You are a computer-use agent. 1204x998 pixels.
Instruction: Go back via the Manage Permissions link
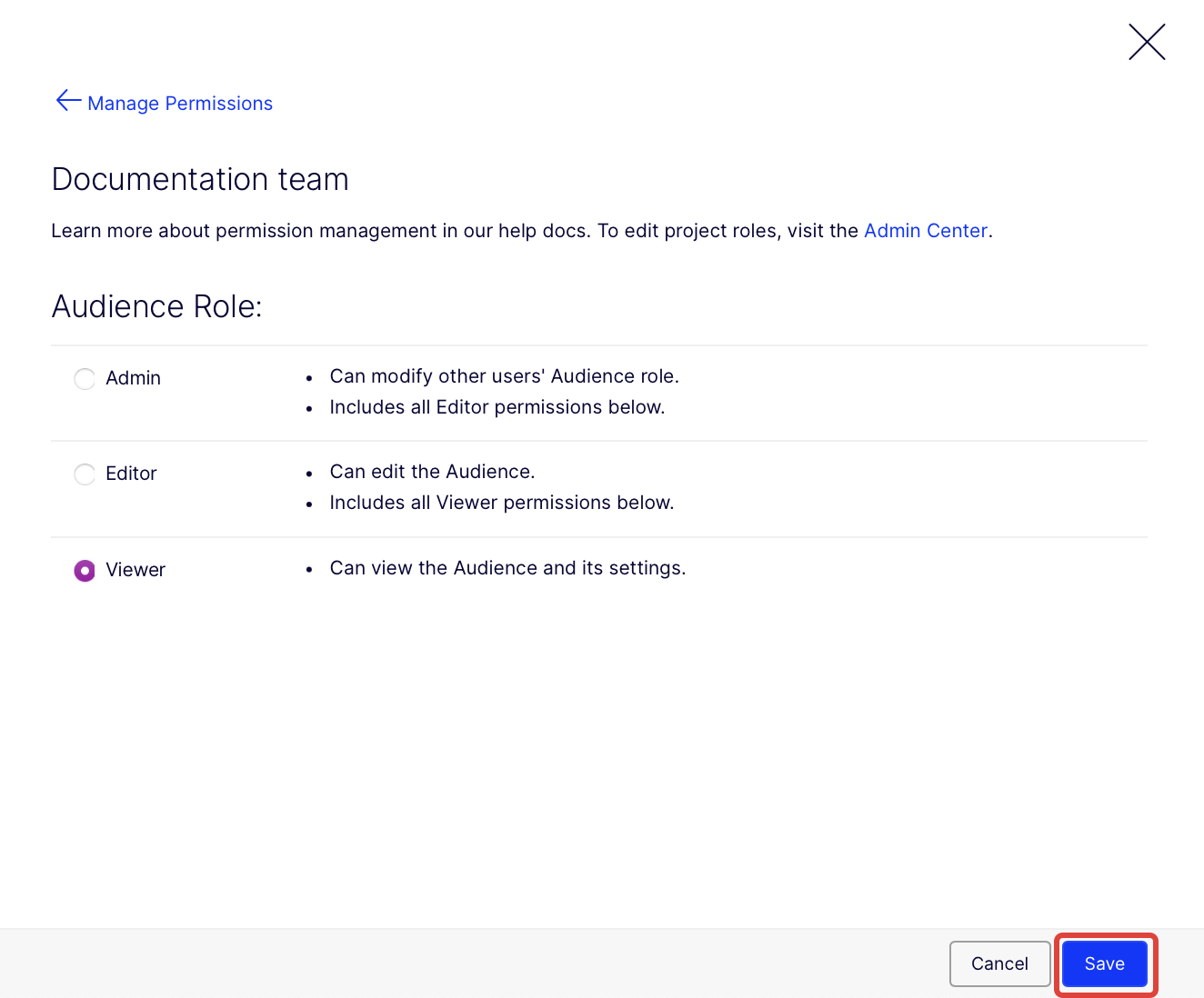click(180, 104)
